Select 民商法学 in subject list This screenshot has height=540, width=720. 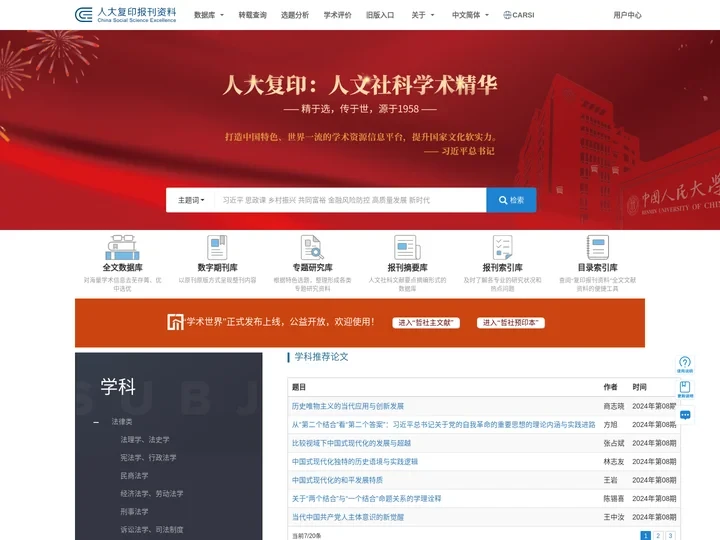(134, 476)
